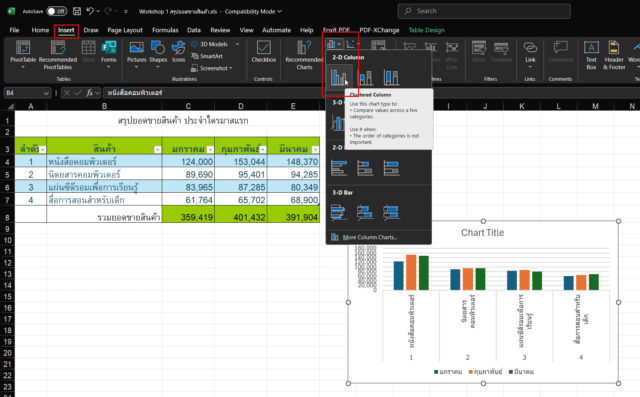The height and width of the screenshot is (397, 640).
Task: Open the filter dropdown for มกราคม column
Action: 210,150
